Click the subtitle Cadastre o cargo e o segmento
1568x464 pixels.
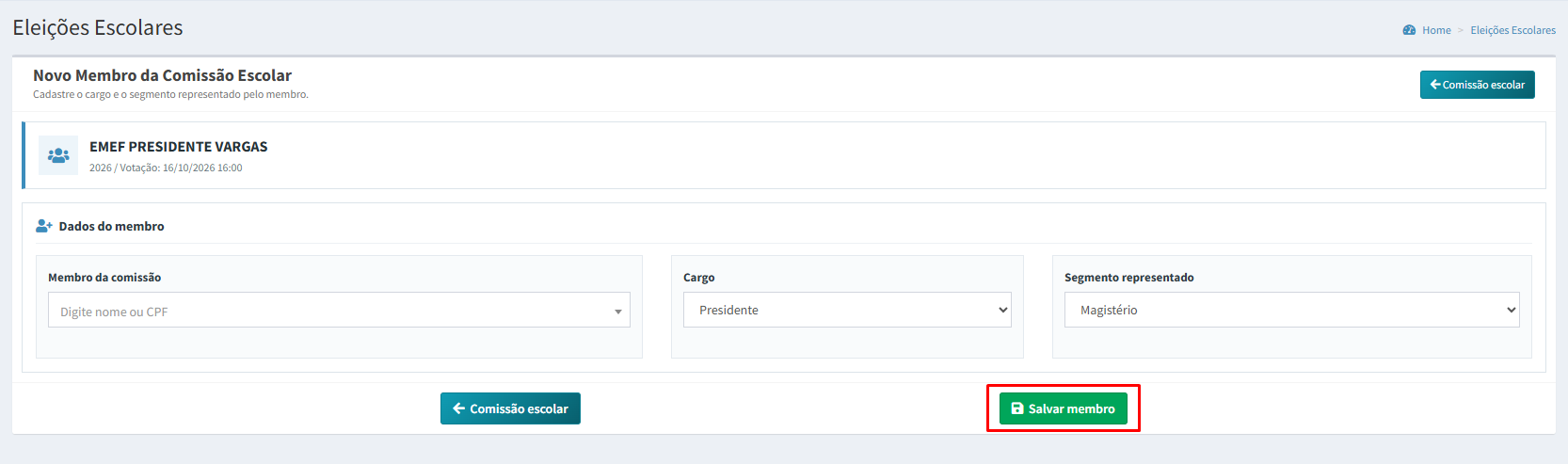(x=170, y=94)
